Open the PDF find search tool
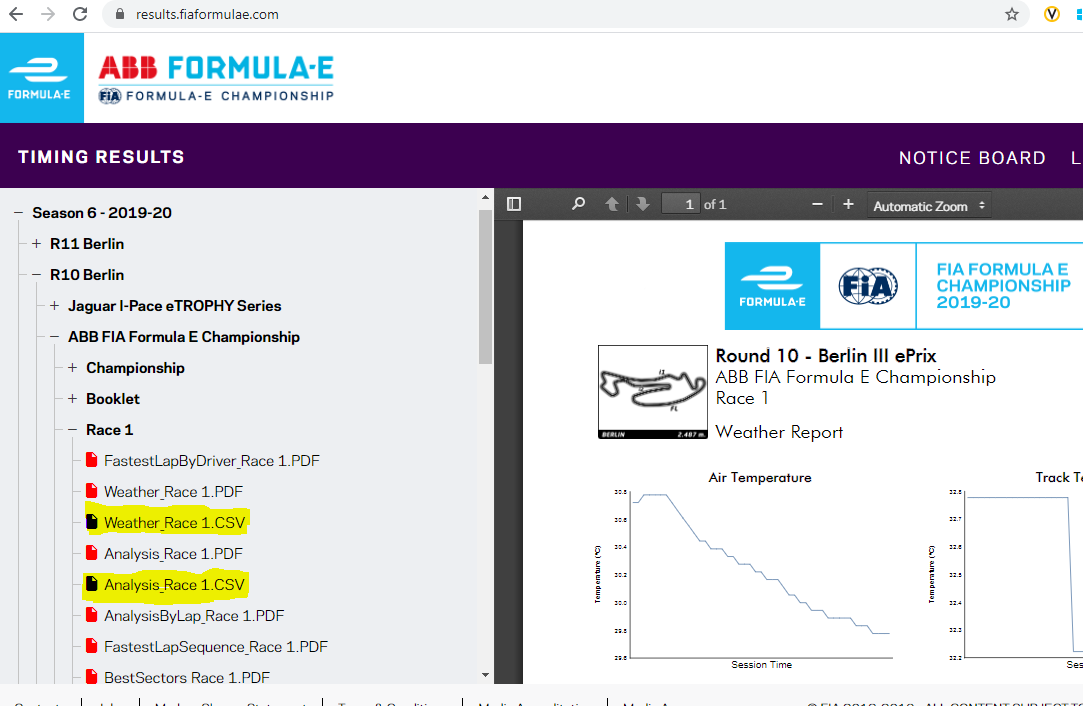1083x706 pixels. (x=578, y=204)
